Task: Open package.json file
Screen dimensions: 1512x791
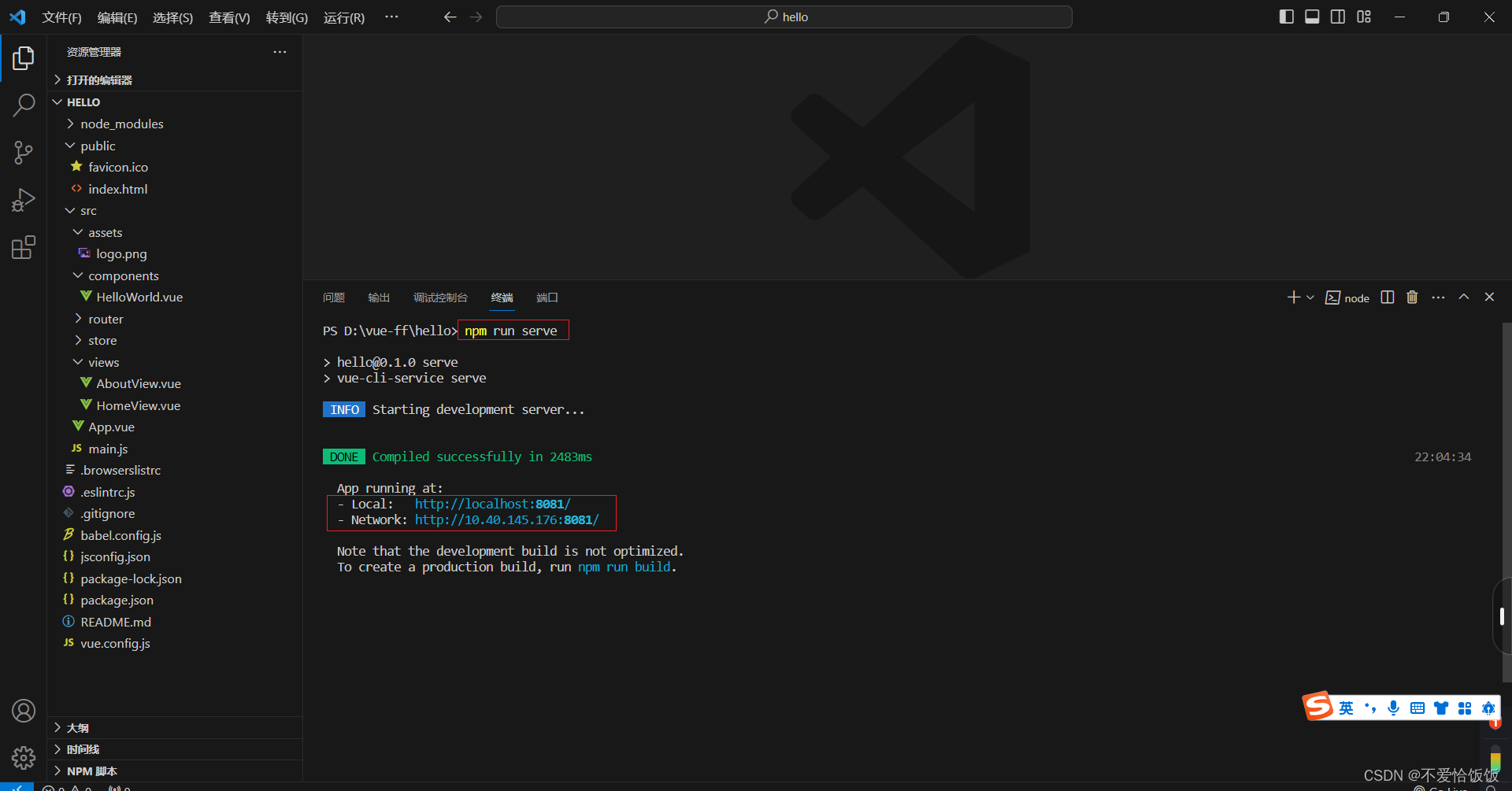Action: coord(175,600)
